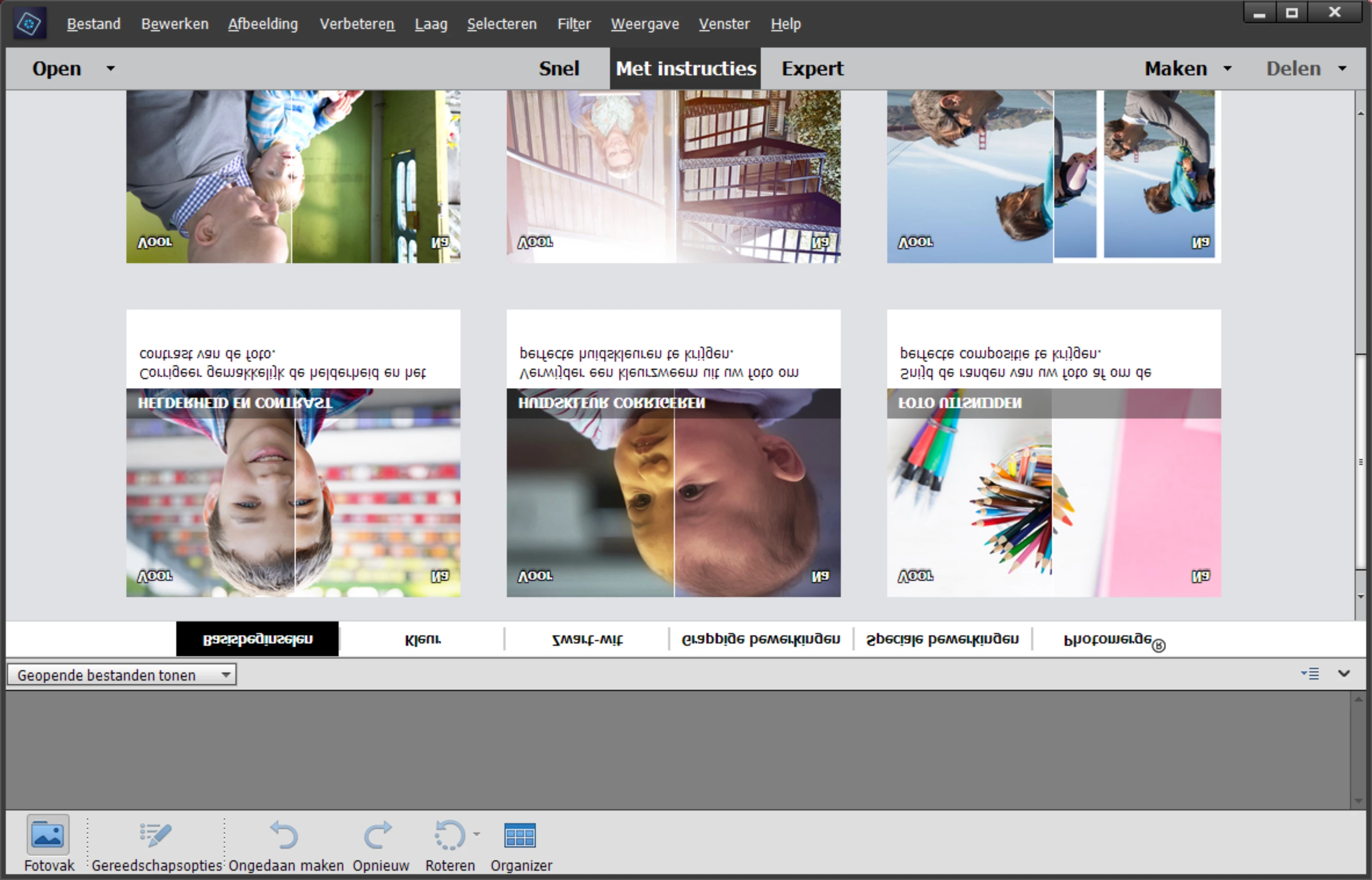The width and height of the screenshot is (1372, 880).
Task: Collapse the photo bin with chevron
Action: point(1344,674)
